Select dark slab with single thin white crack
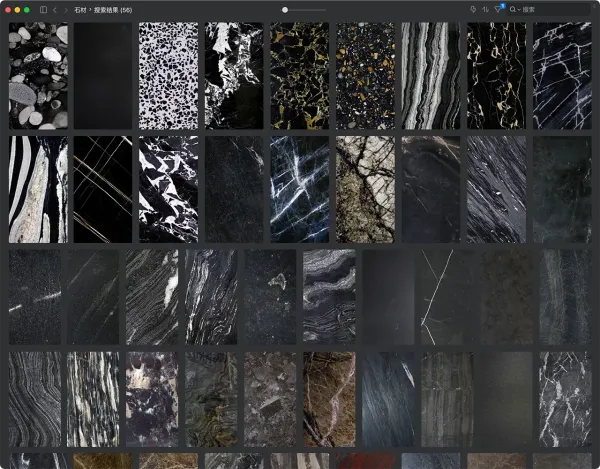The width and height of the screenshot is (600, 469). [x=446, y=297]
